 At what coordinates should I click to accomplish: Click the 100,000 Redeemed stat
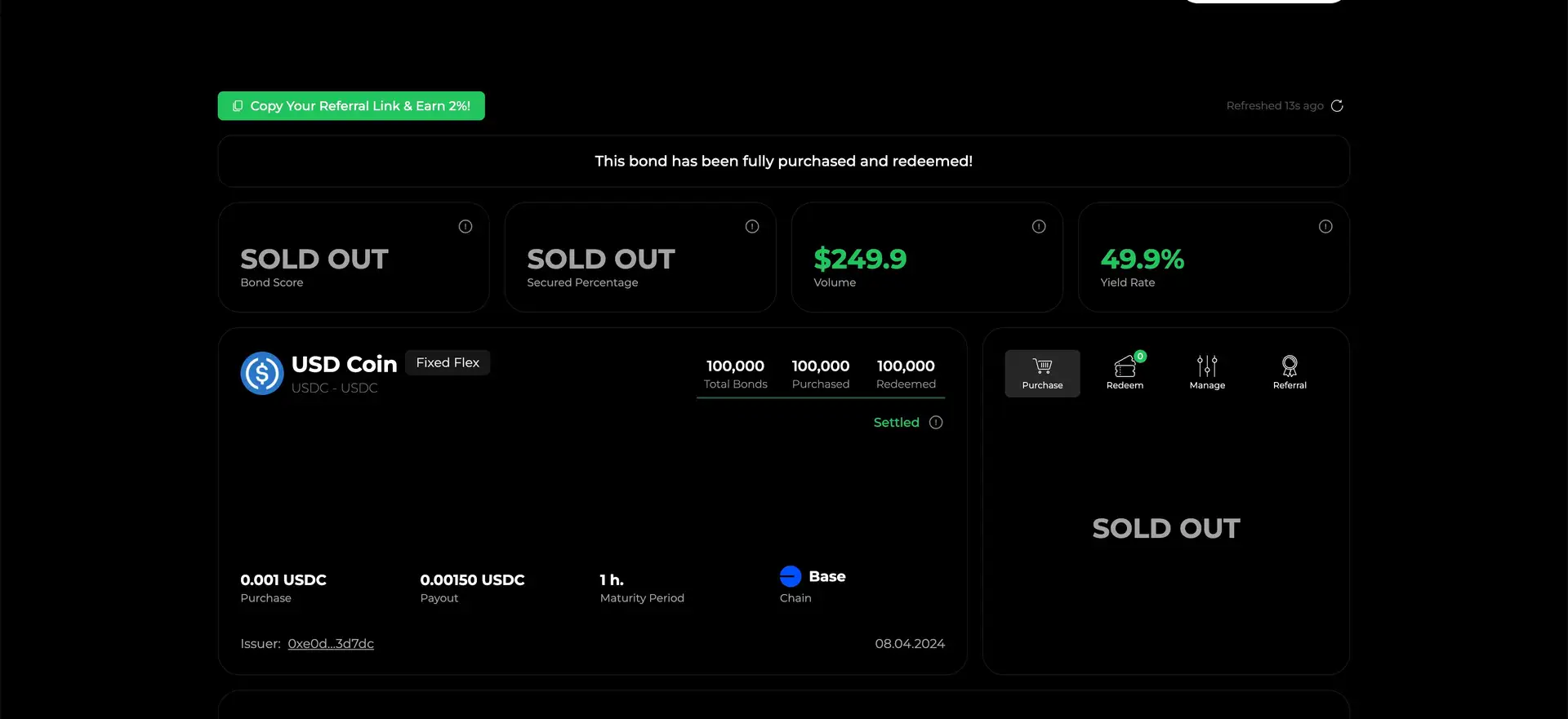point(906,374)
